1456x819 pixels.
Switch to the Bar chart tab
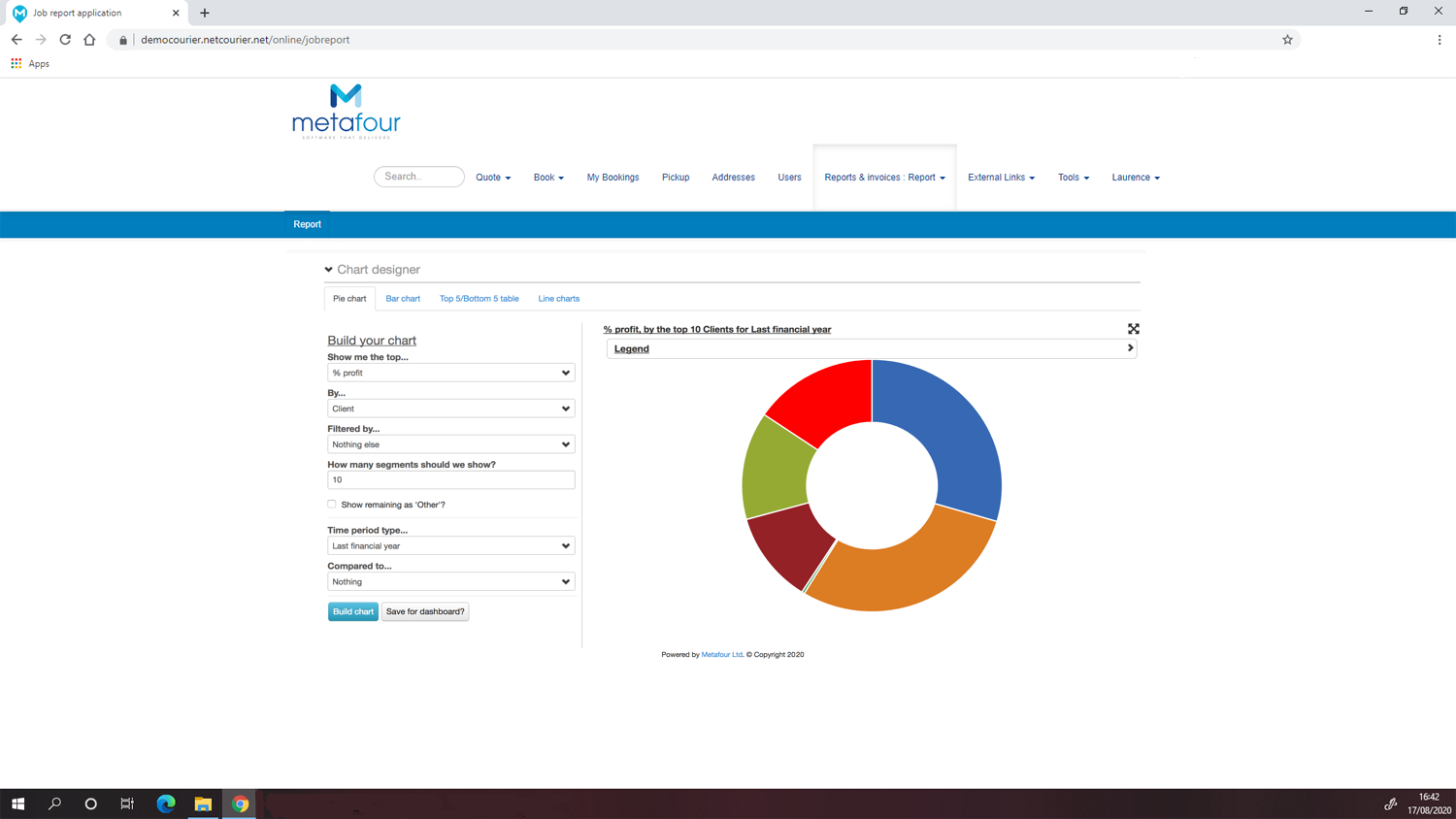(403, 299)
